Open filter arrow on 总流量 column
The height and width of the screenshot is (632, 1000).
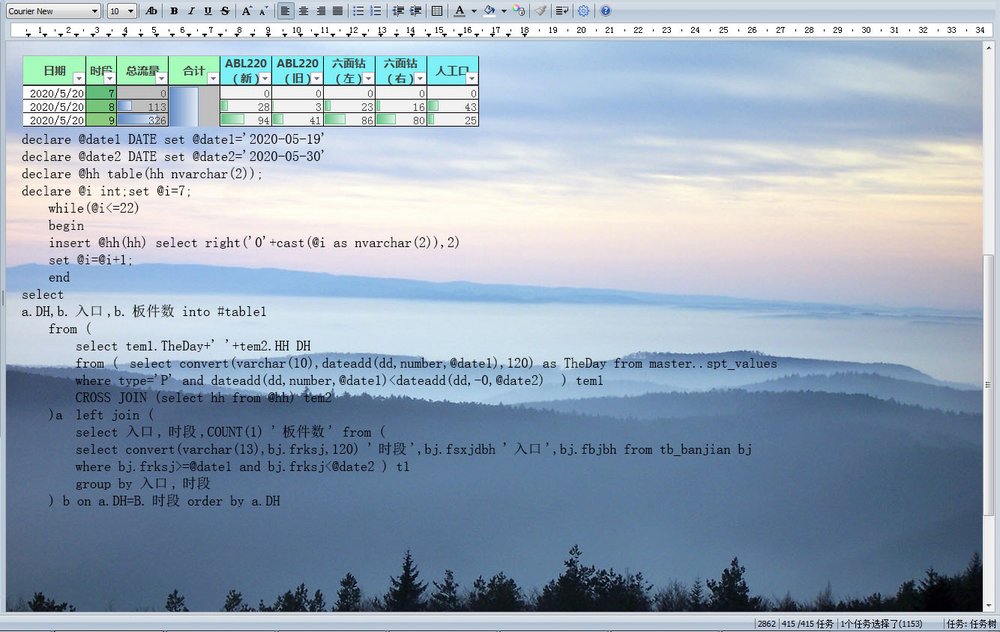point(161,78)
